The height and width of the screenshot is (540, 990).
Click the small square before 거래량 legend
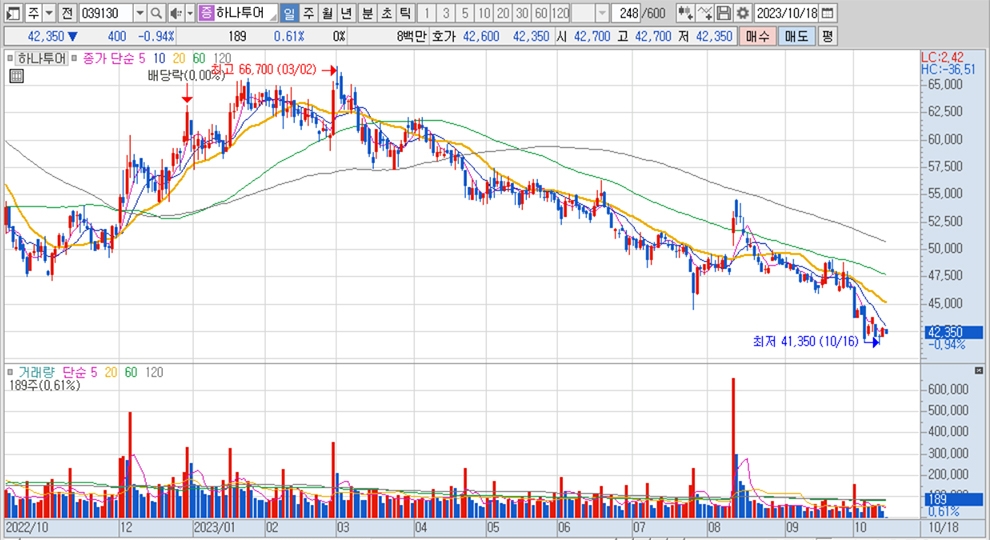pyautogui.click(x=9, y=372)
